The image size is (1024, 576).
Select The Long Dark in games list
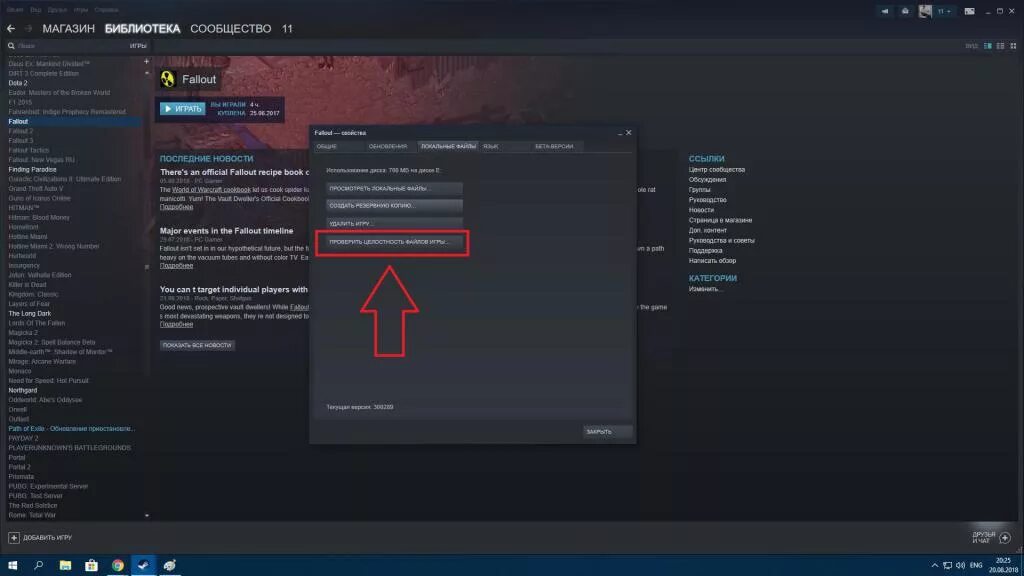29,313
